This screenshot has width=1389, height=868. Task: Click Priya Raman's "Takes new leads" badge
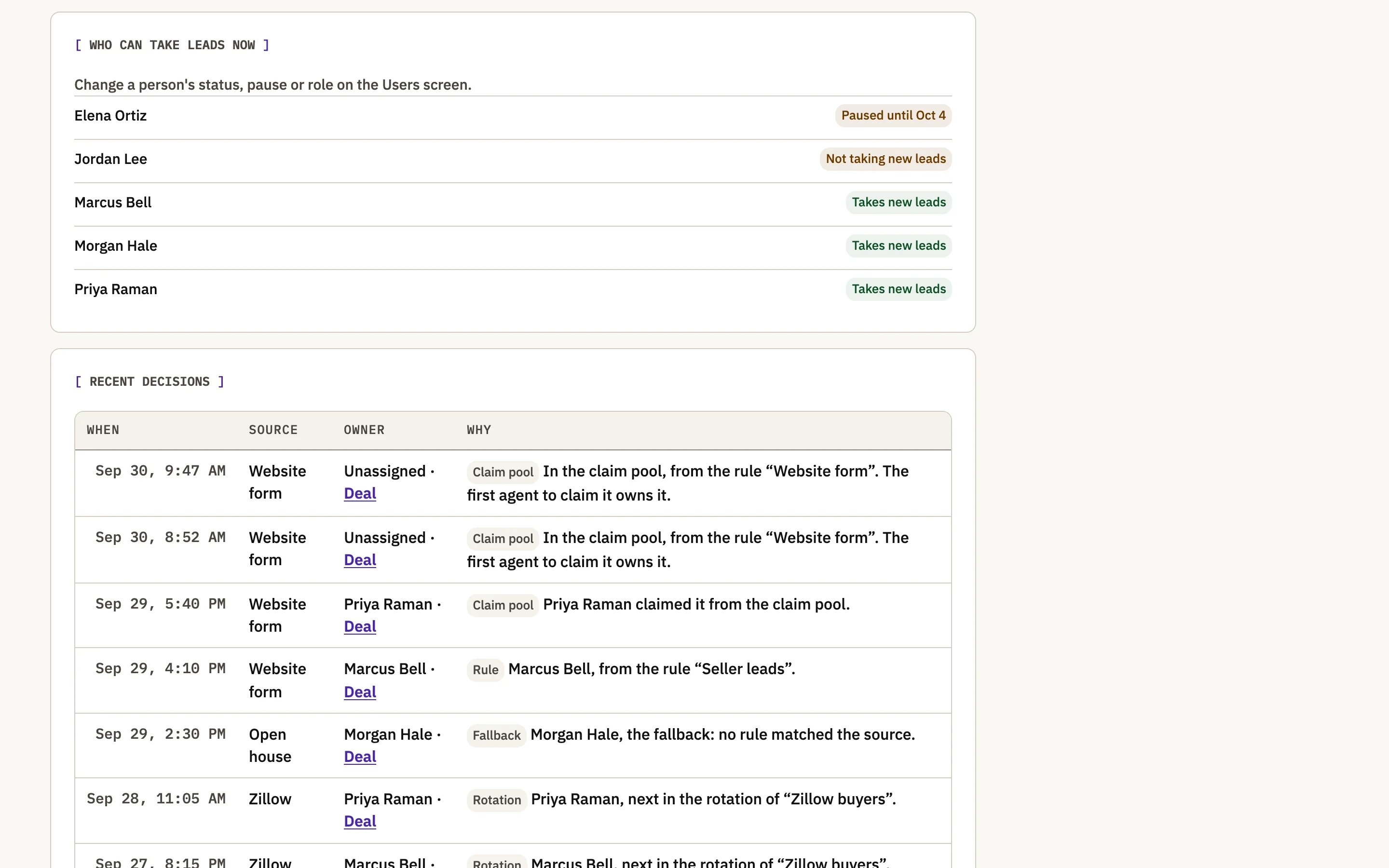(898, 289)
